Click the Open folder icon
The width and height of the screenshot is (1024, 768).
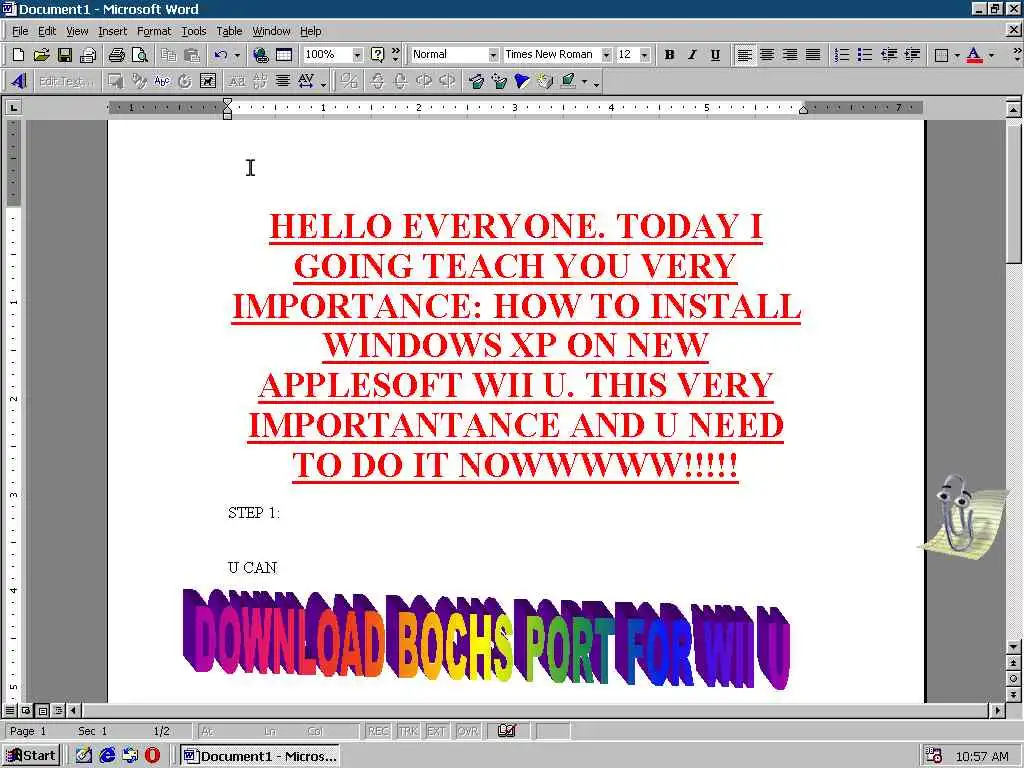point(41,55)
